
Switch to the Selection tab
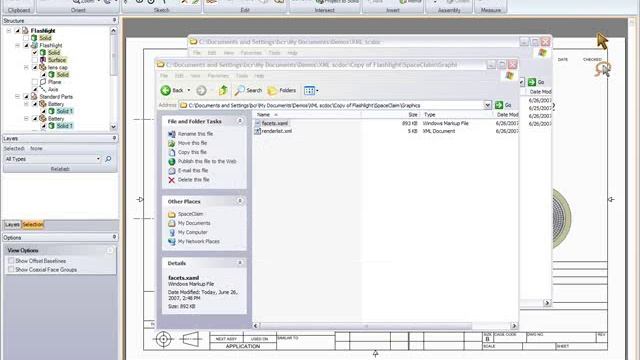pos(33,224)
